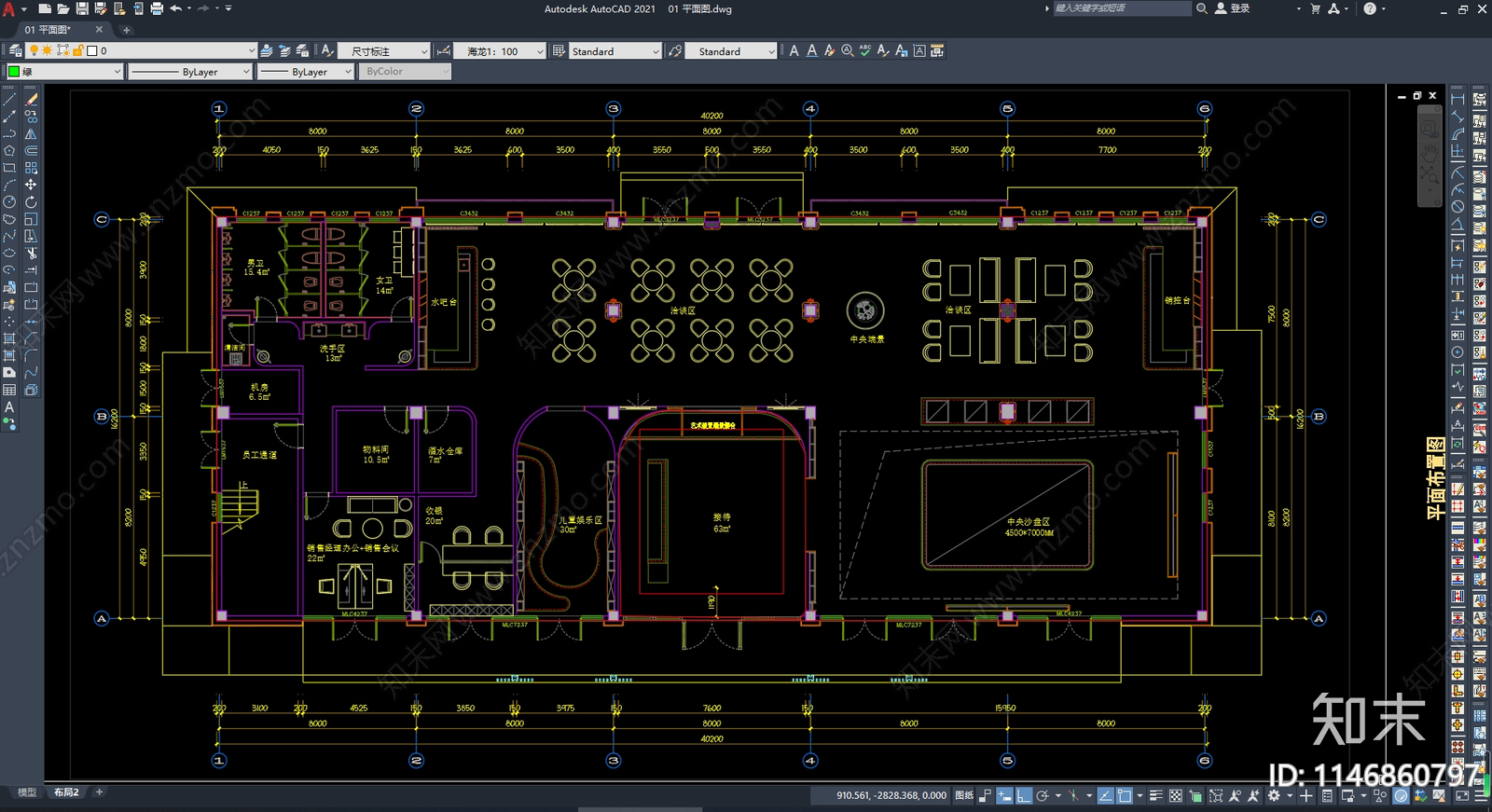Toggle 2D Object Snap in status bar
Viewport: 1492px width, 812px height.
point(1125,795)
